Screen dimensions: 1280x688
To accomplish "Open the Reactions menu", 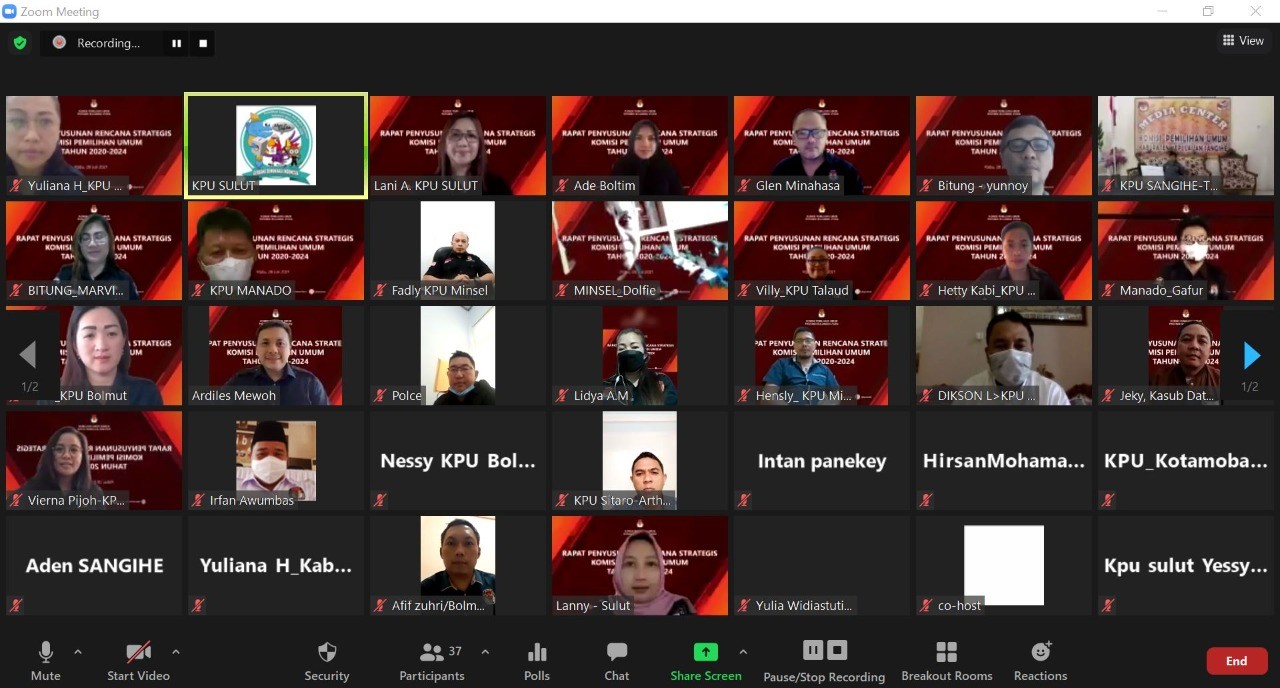I will point(1040,660).
